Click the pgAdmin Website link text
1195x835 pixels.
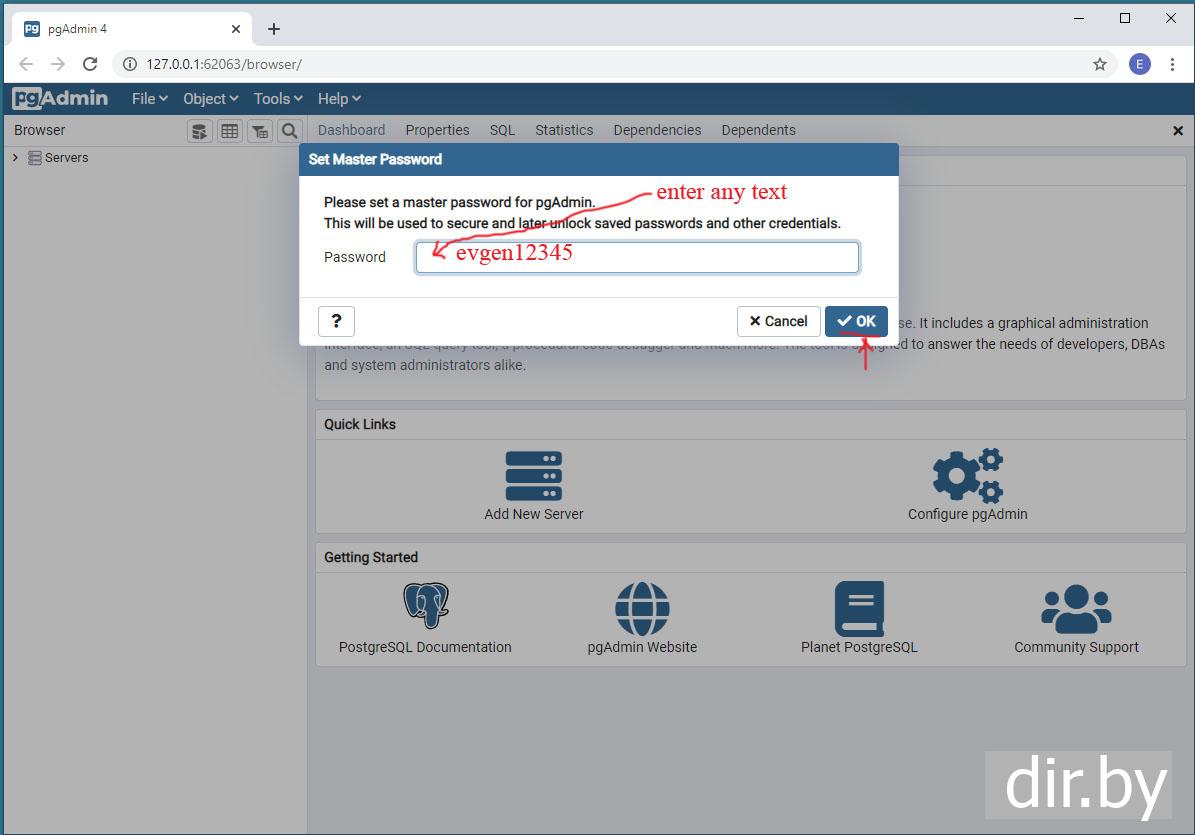tap(642, 647)
